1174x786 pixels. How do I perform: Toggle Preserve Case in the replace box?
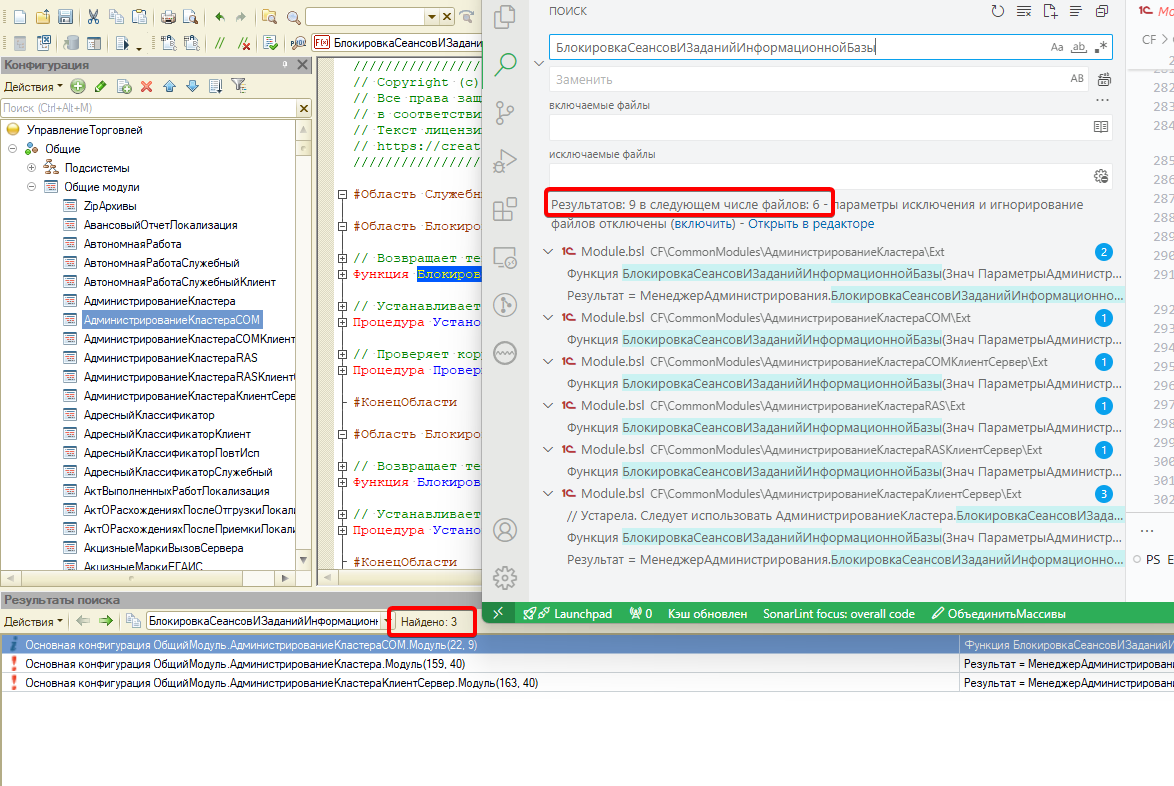click(1077, 79)
